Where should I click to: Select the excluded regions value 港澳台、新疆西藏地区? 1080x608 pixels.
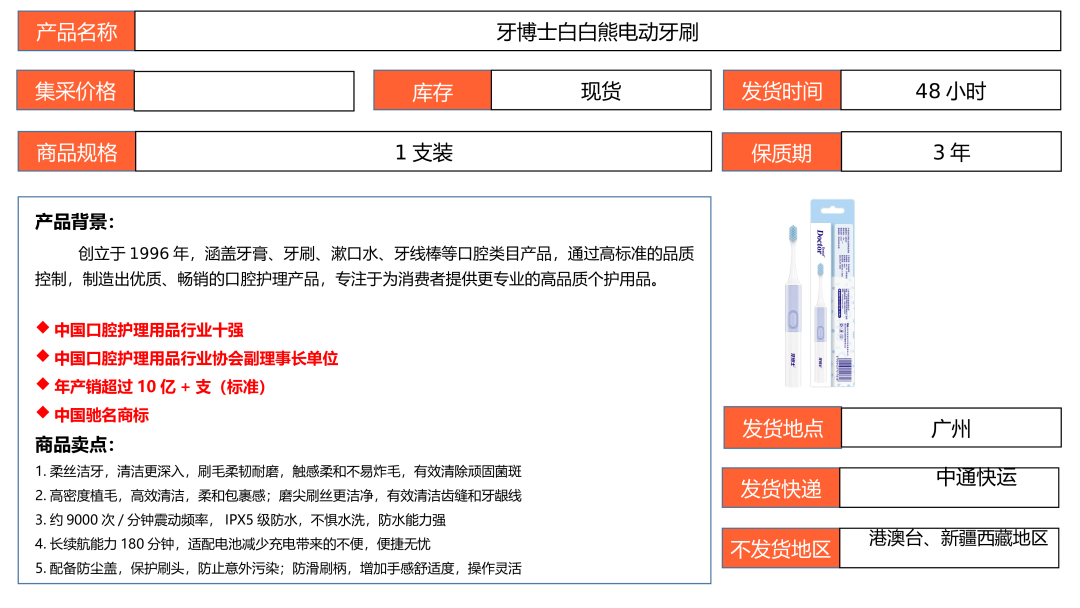(958, 538)
